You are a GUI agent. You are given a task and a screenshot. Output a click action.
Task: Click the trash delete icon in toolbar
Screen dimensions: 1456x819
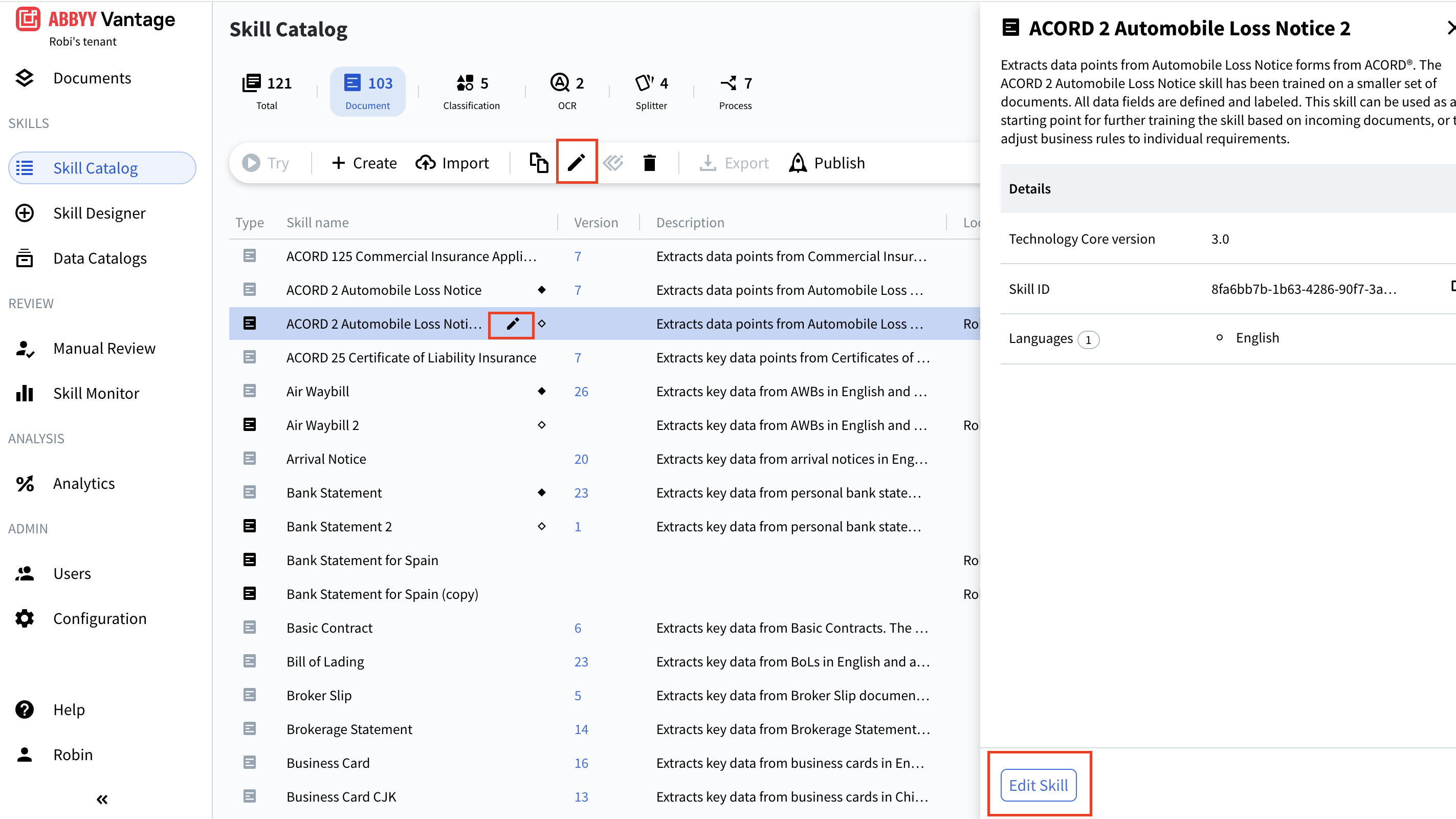[x=649, y=163]
